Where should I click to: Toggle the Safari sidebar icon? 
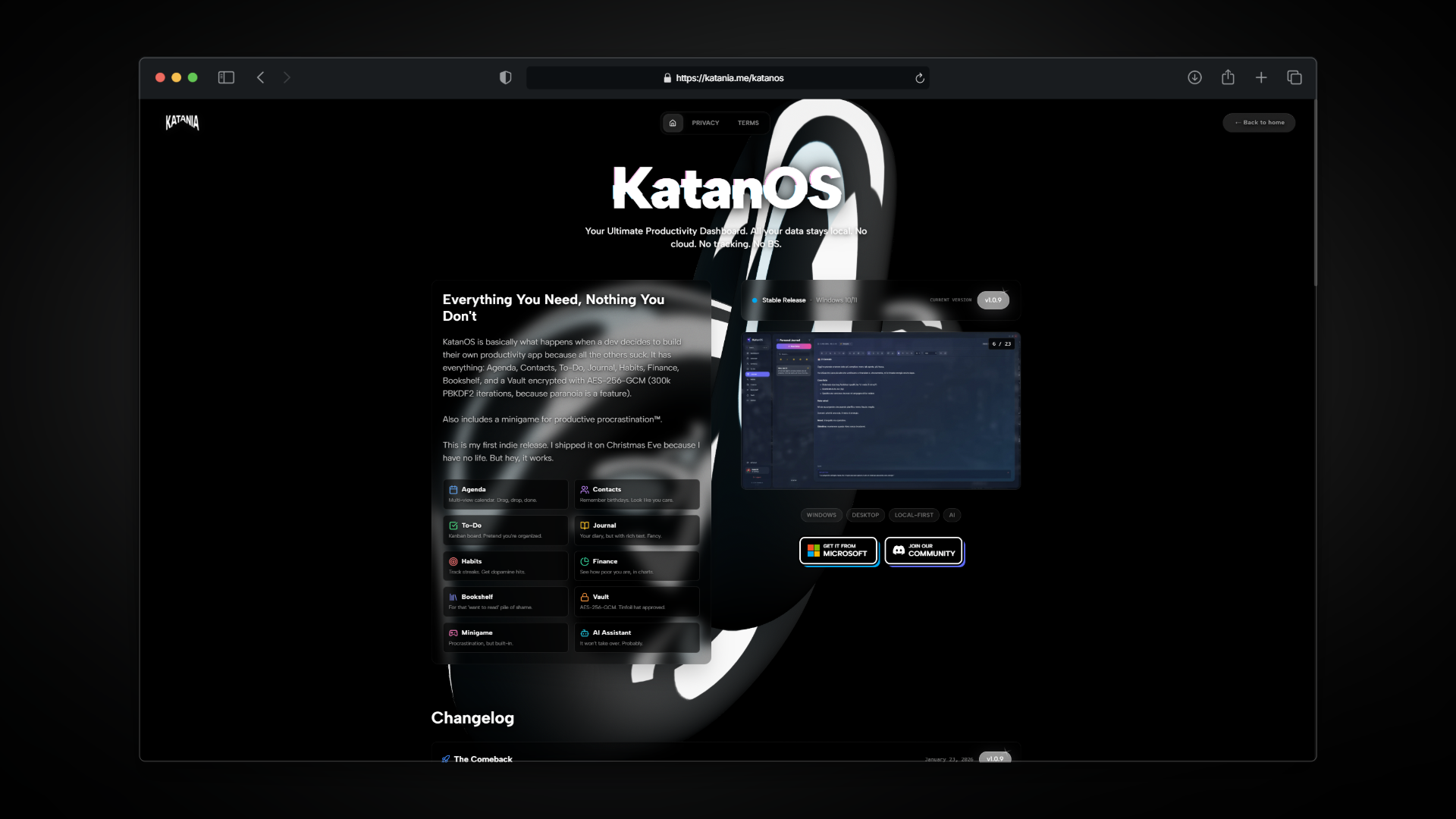point(226,77)
